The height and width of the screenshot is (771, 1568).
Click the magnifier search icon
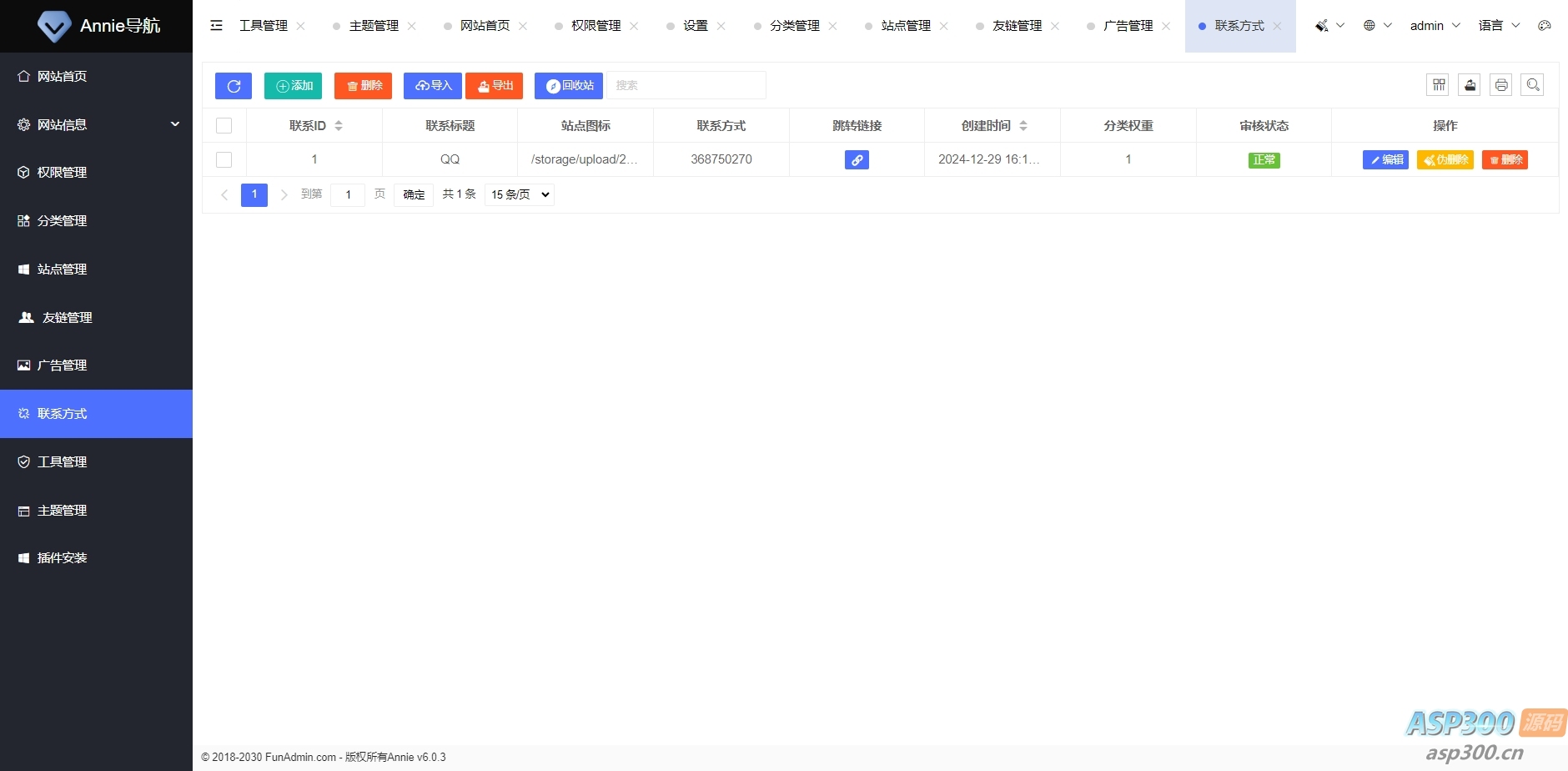pyautogui.click(x=1532, y=85)
